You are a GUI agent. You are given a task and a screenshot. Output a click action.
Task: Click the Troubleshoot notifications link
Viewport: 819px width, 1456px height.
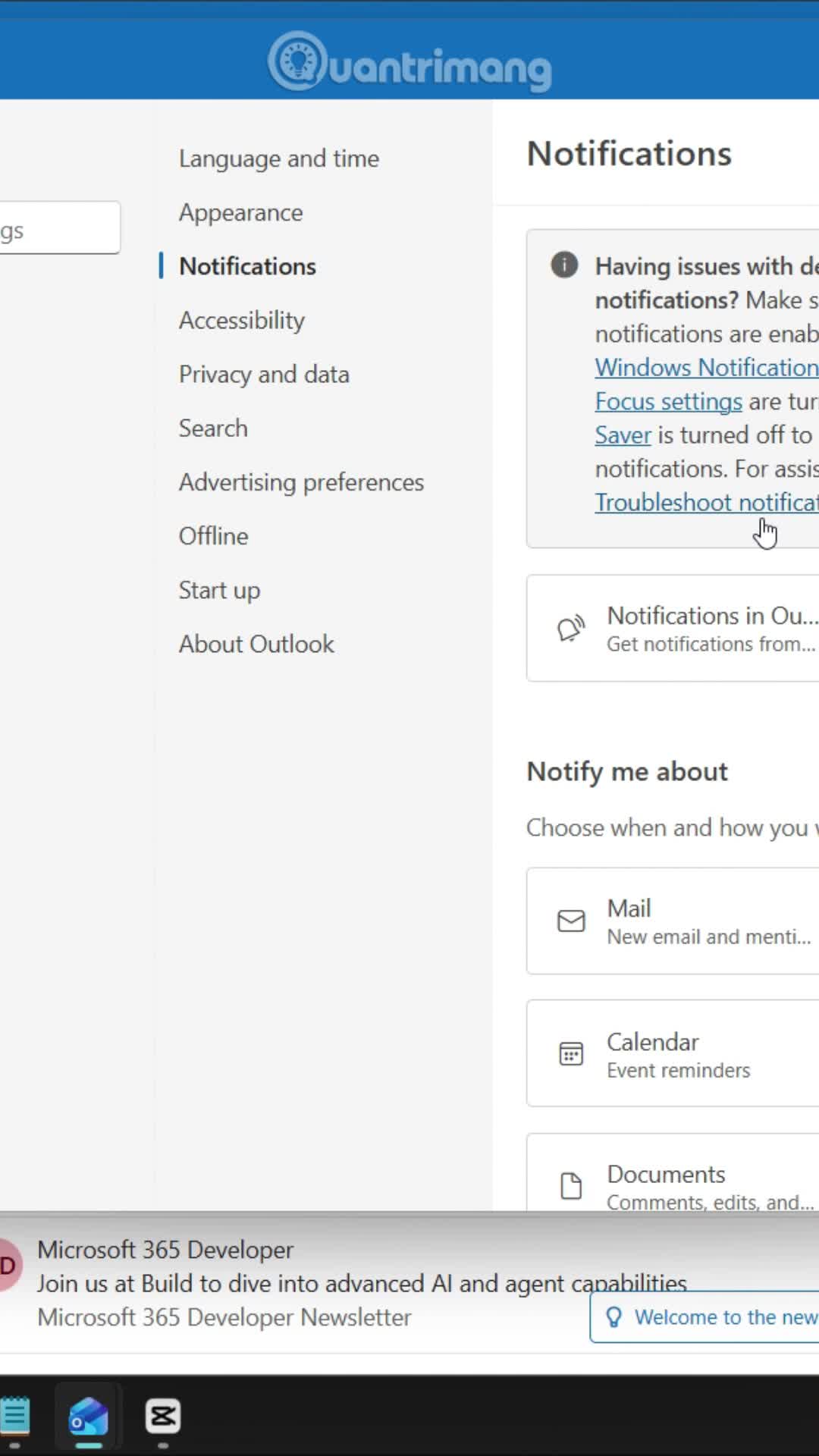coord(707,502)
